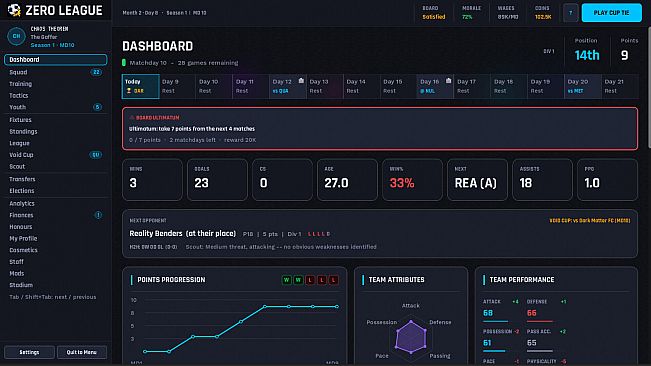Image resolution: width=651 pixels, height=366 pixels.
Task: Click the Defense 66 performance bar
Action: point(539,321)
